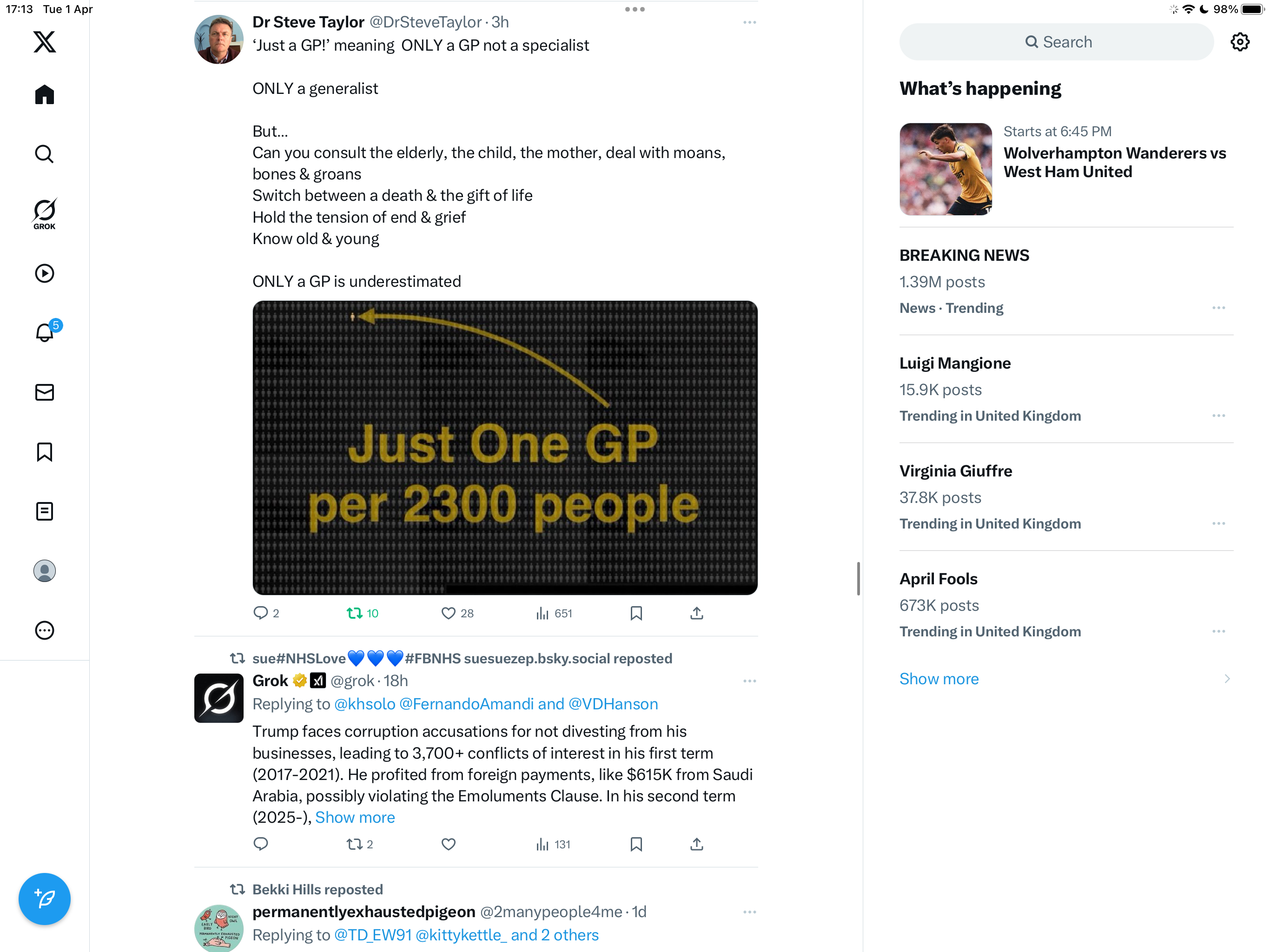This screenshot has height=952, width=1270.
Task: Open more options on Dr Steve Taylor's post
Action: (x=749, y=22)
